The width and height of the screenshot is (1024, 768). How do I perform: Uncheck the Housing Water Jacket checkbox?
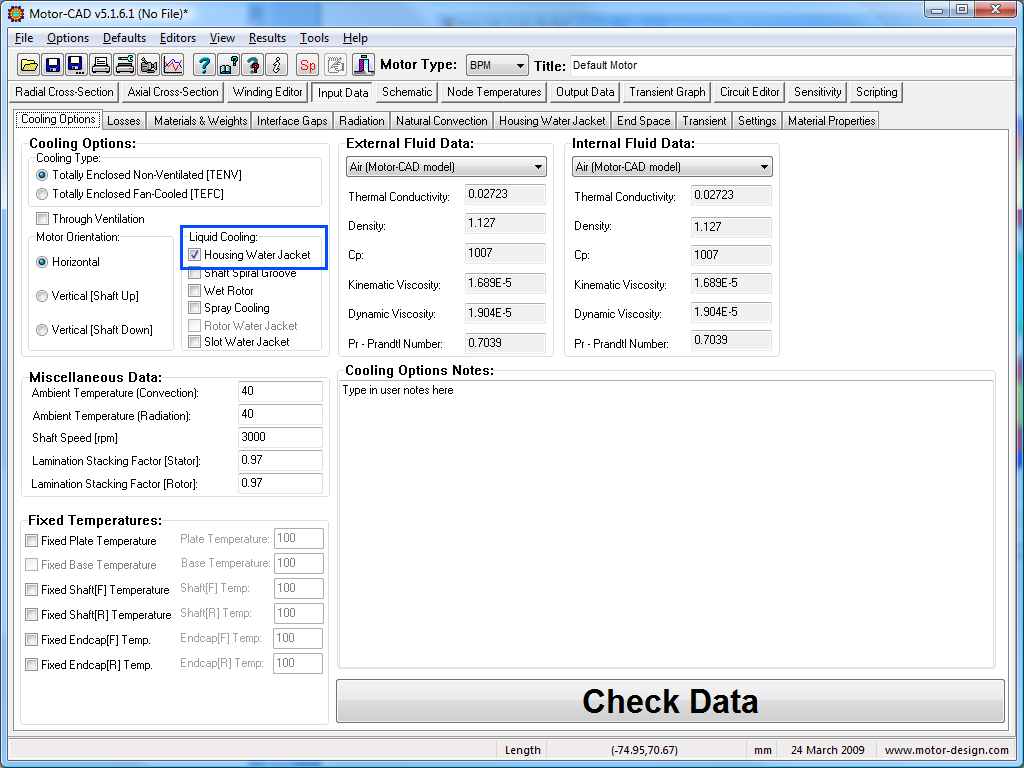click(195, 255)
